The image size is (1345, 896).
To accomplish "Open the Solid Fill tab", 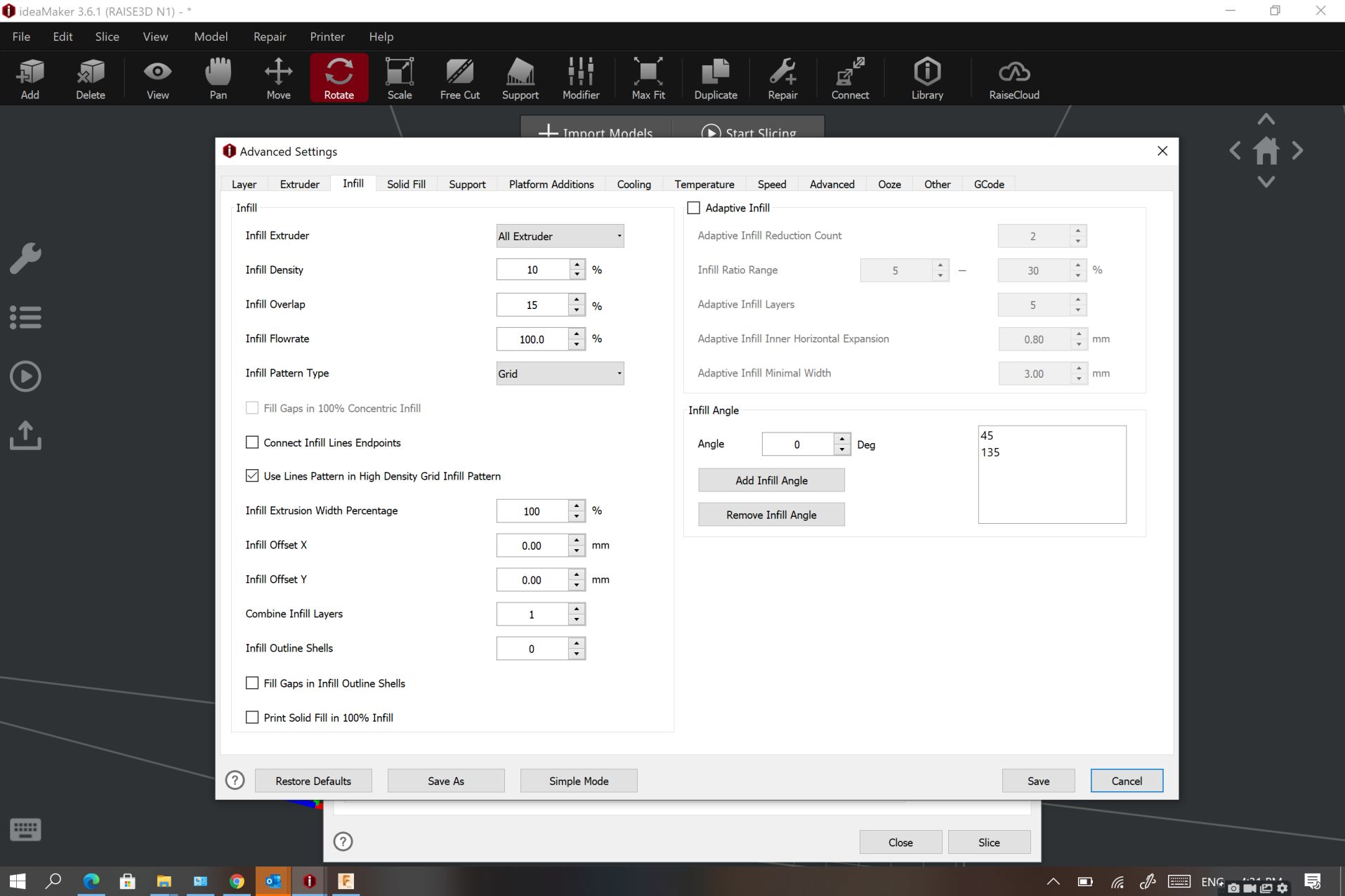I will 406,184.
